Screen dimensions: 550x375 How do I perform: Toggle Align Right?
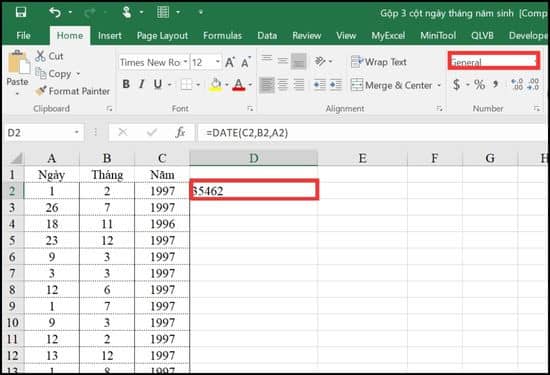click(x=299, y=85)
